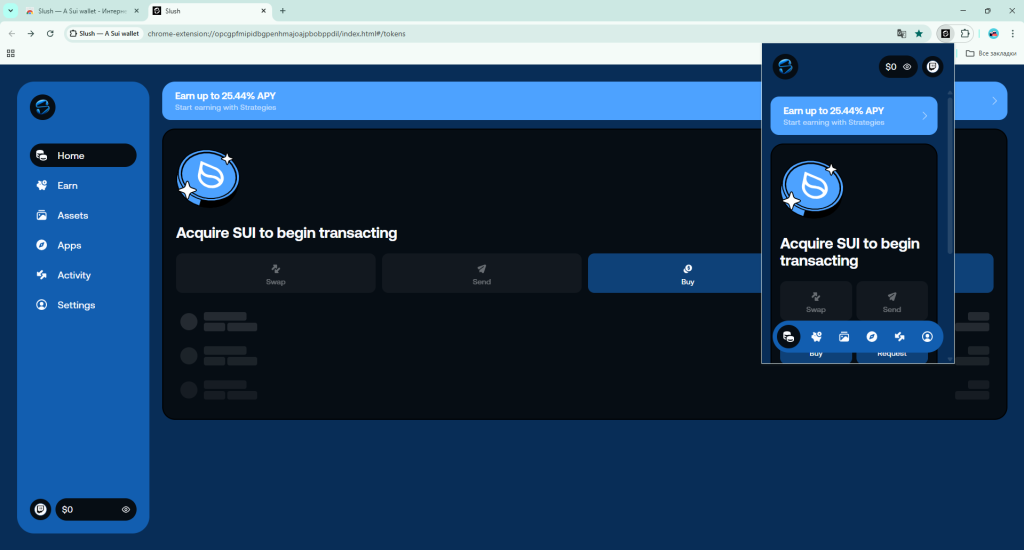Click the chevron on the main page APY banner

[x=995, y=101]
